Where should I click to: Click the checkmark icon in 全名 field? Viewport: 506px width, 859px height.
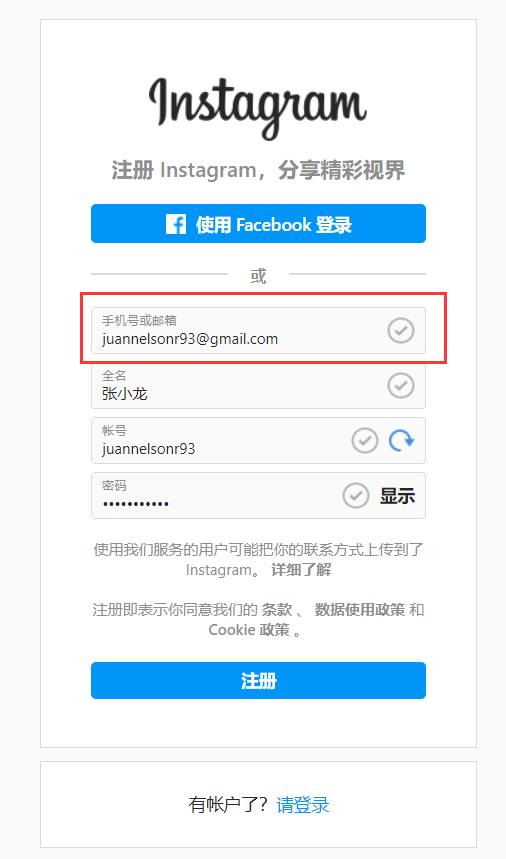click(401, 385)
